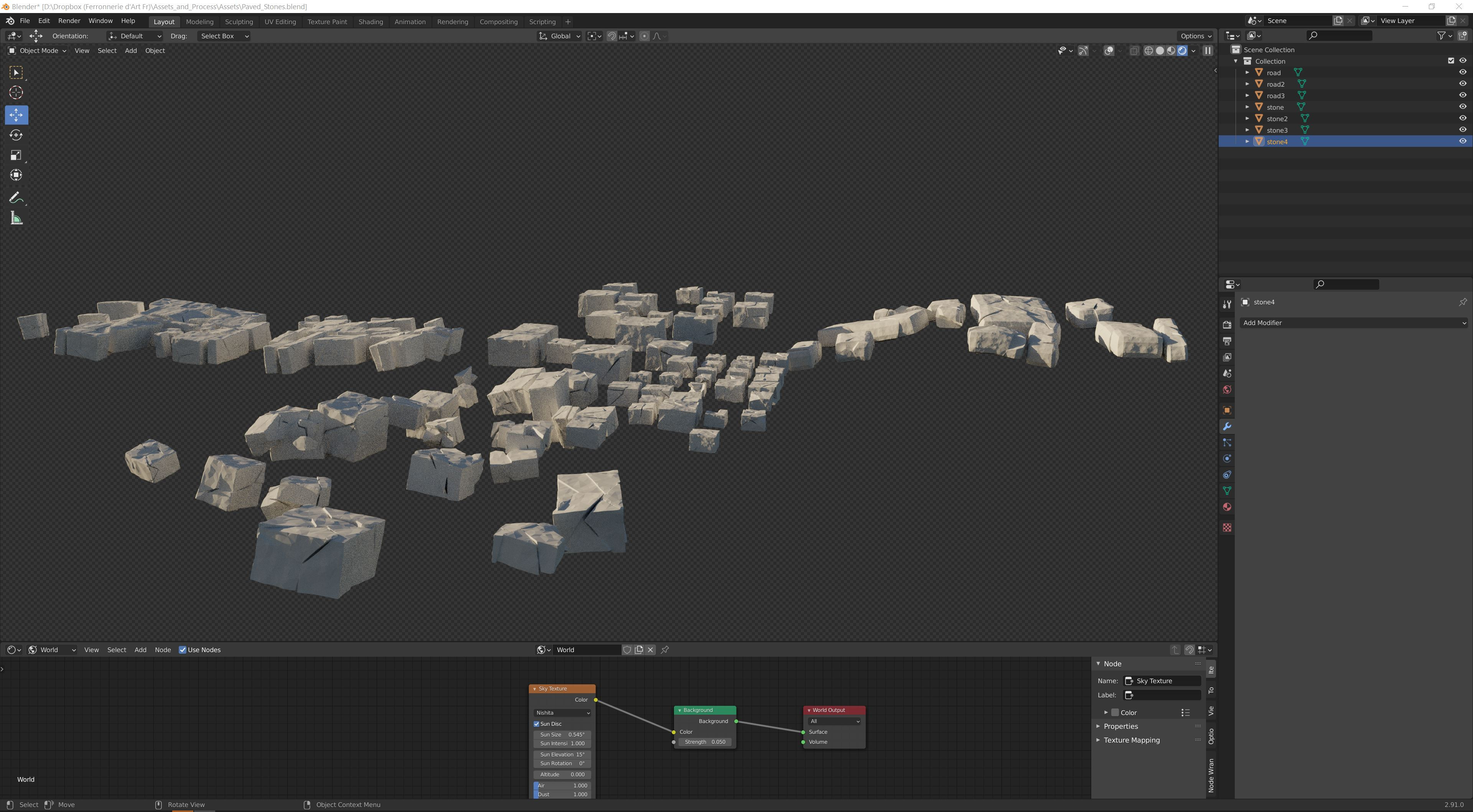Switch to the Sculpting workspace tab

(x=239, y=22)
